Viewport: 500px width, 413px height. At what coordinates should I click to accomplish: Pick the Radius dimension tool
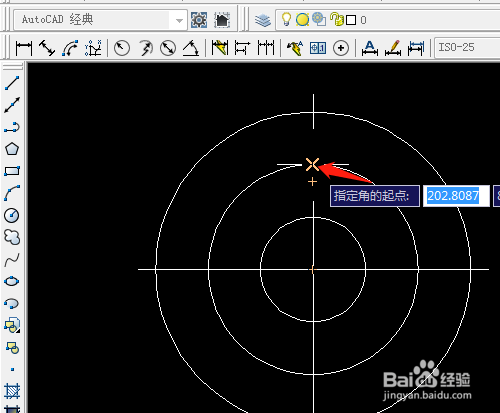click(x=122, y=48)
